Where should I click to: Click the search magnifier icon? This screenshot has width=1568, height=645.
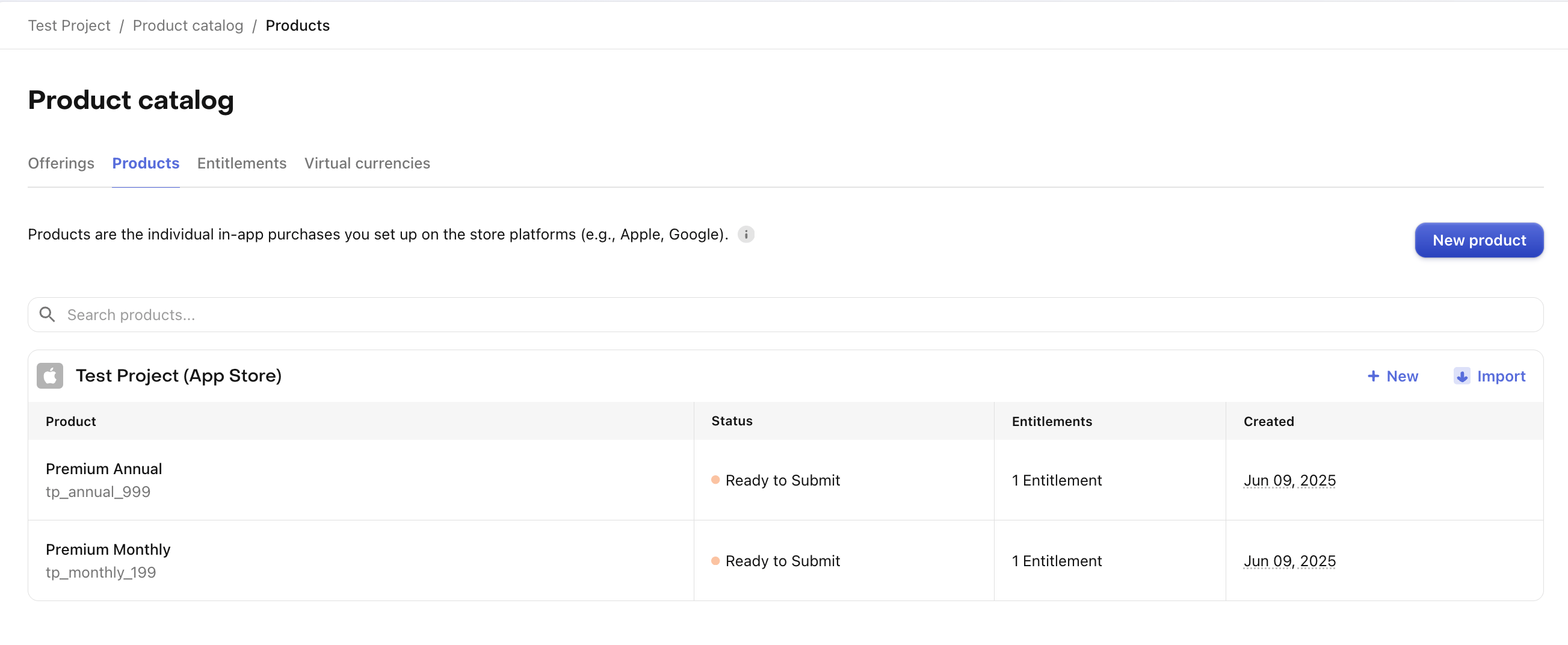pyautogui.click(x=47, y=315)
